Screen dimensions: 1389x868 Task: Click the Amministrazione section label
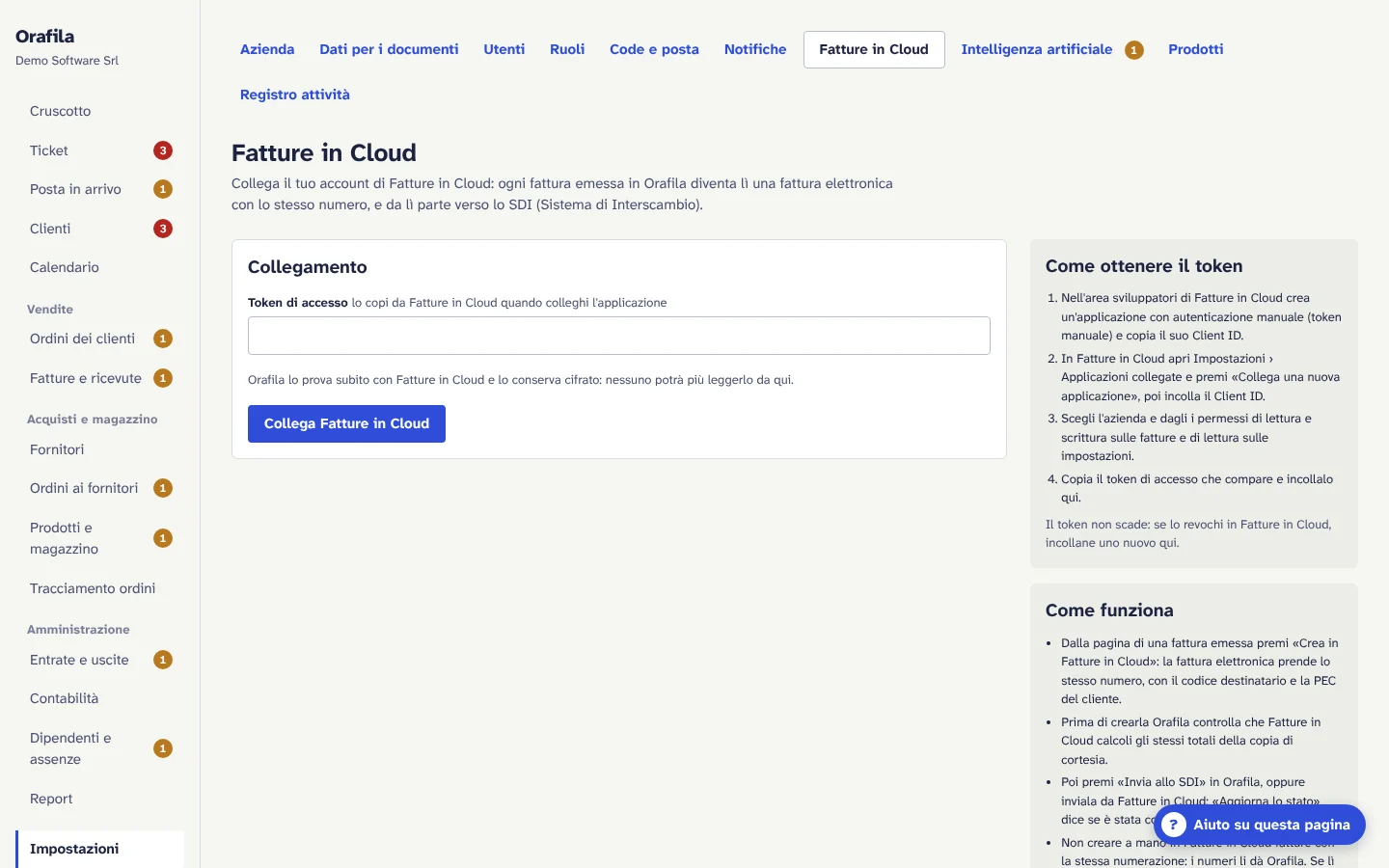click(78, 630)
